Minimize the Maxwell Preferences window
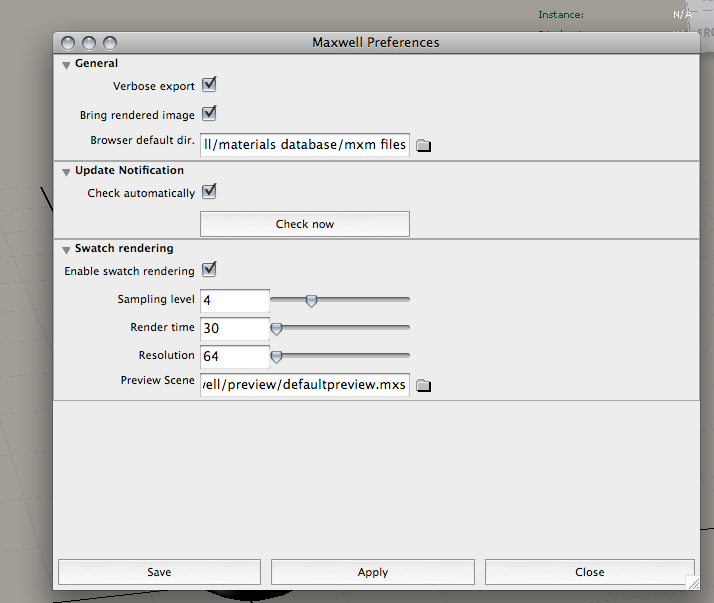Viewport: 714px width, 603px height. click(x=89, y=43)
